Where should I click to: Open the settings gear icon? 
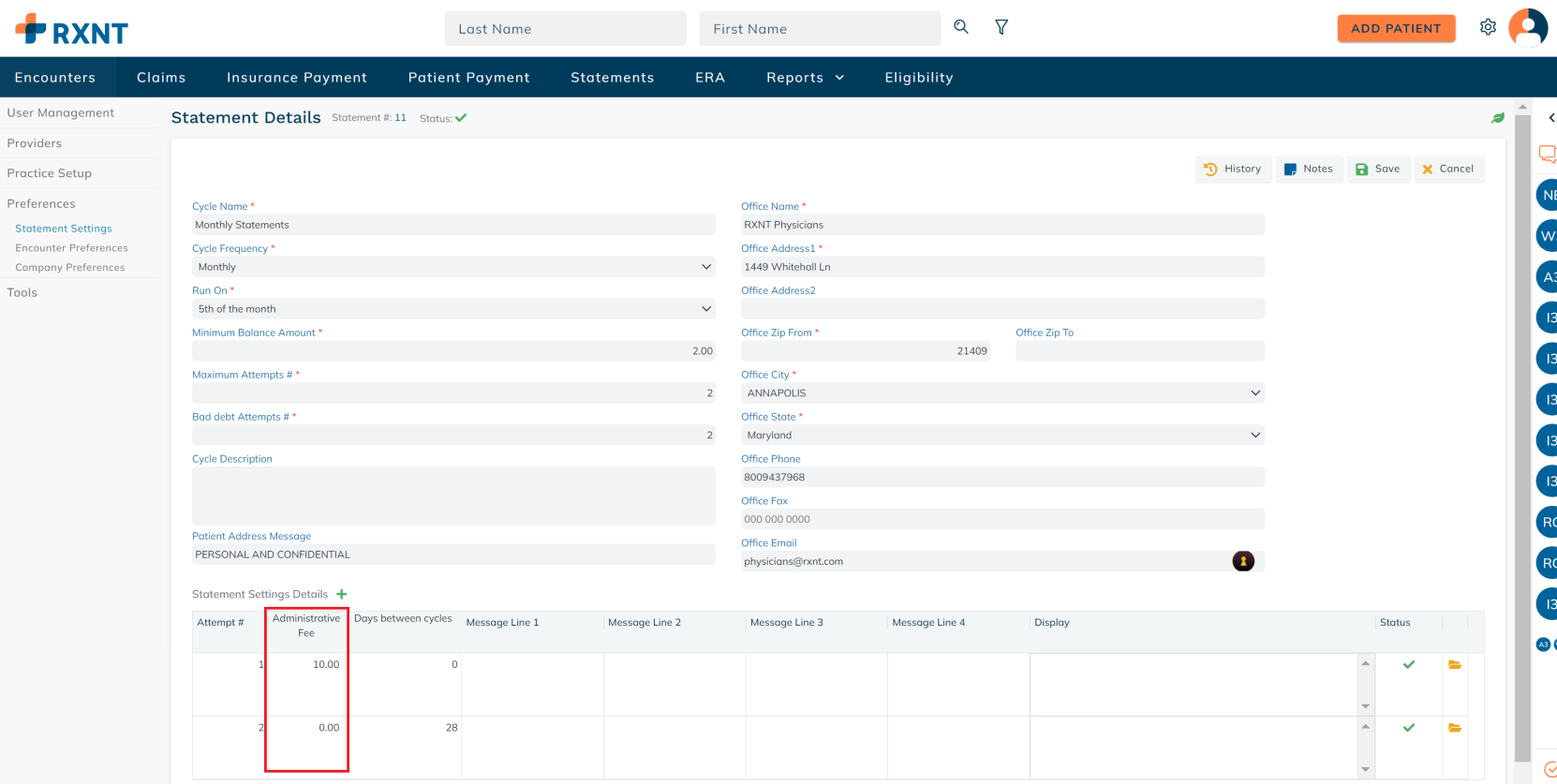(1488, 27)
